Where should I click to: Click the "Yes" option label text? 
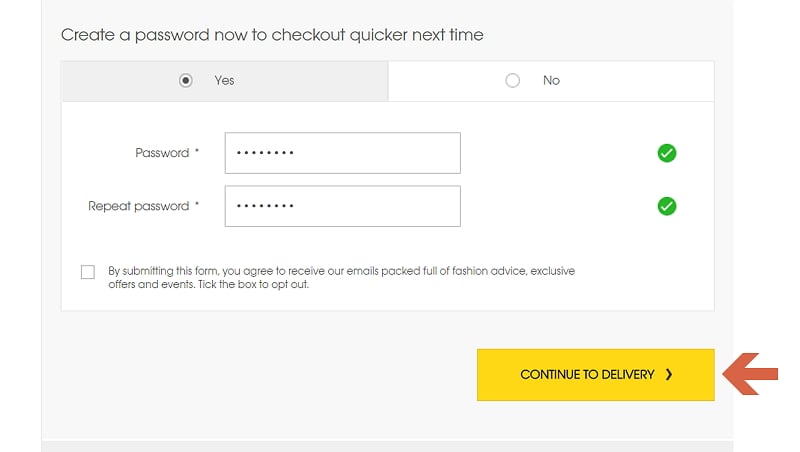tap(224, 81)
